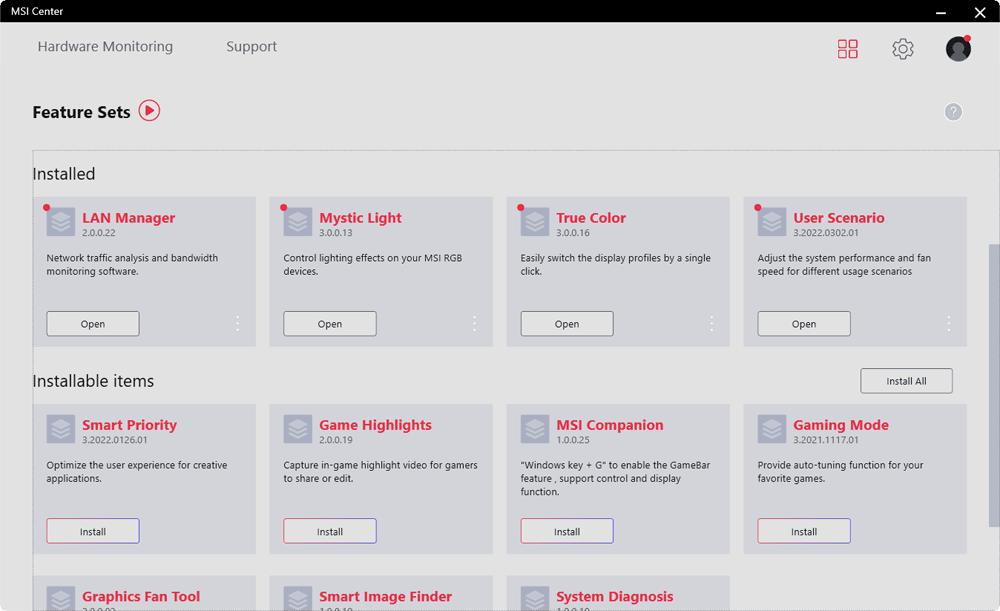Minimize the MSI Center window

point(941,12)
